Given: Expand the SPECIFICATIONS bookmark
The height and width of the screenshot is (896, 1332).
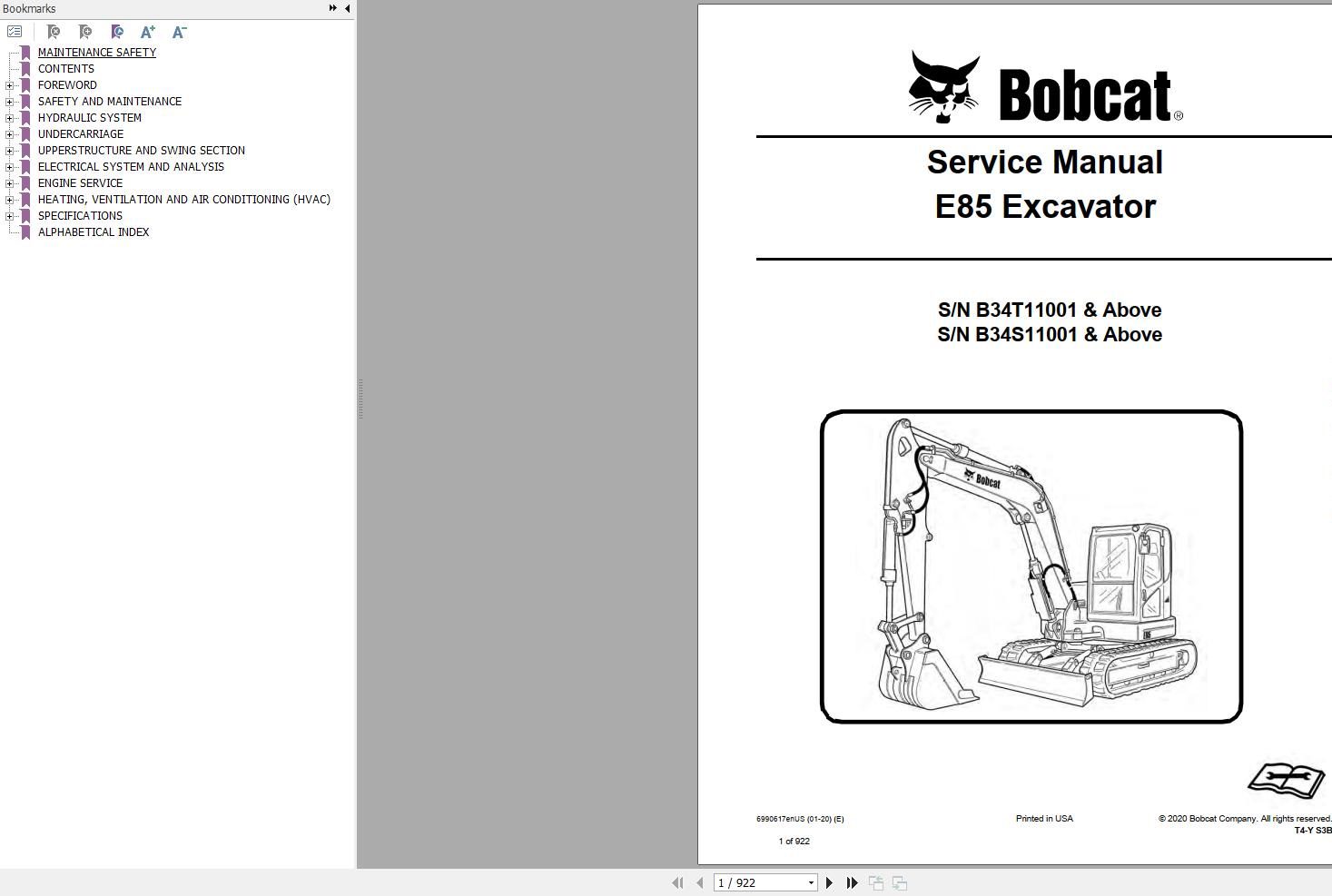Looking at the screenshot, I should point(9,215).
